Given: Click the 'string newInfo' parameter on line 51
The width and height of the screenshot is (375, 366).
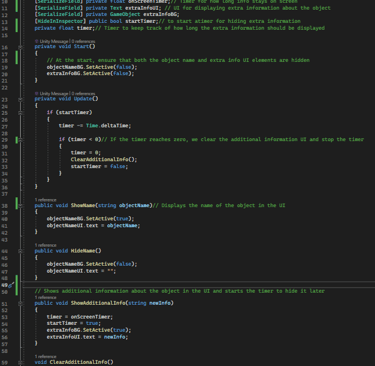Looking at the screenshot, I should click(x=149, y=303).
